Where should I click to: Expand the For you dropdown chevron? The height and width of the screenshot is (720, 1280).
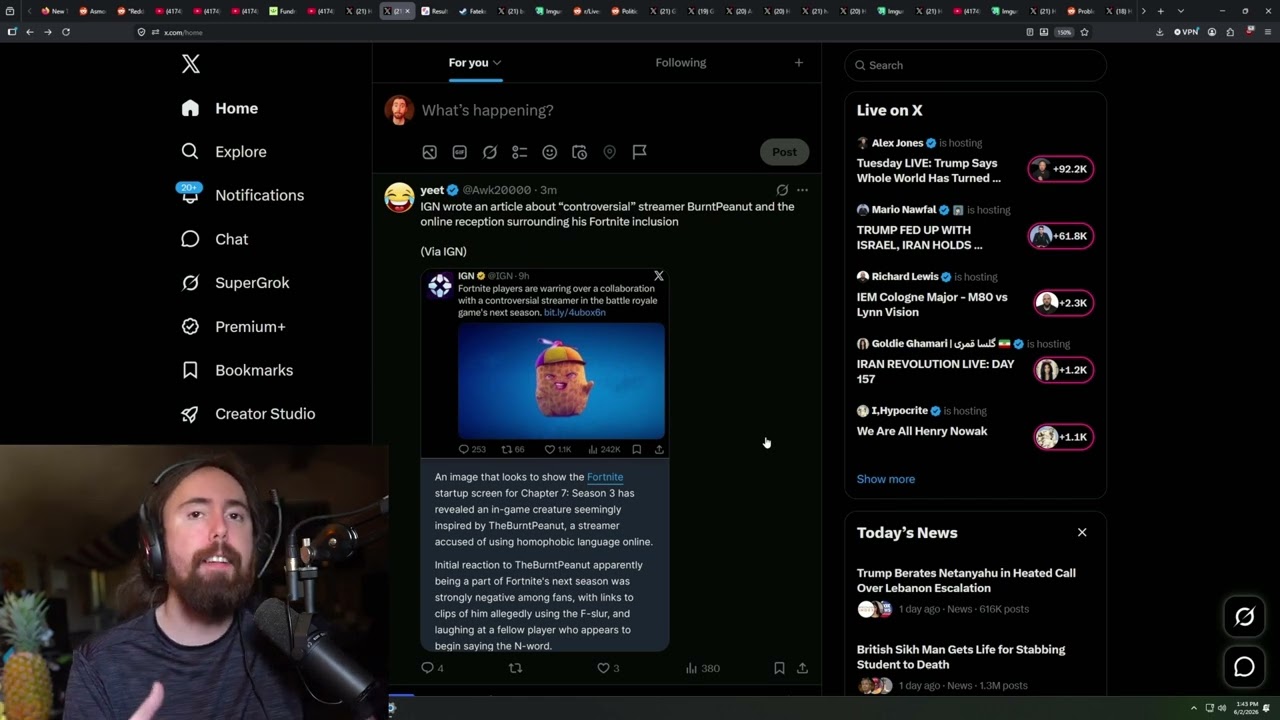497,63
